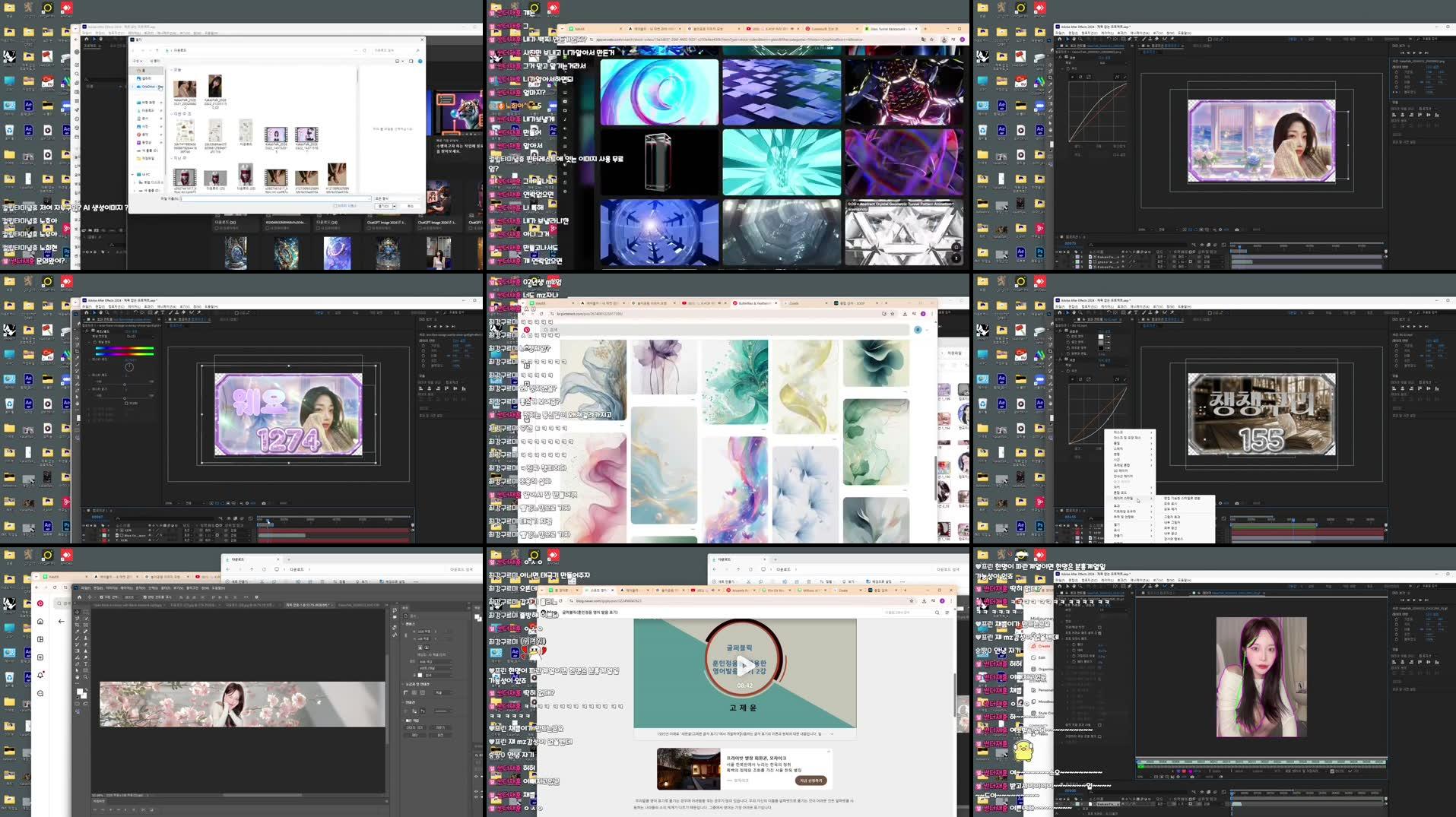Click the 지금 신청하기 button on the blog page

pyautogui.click(x=810, y=780)
